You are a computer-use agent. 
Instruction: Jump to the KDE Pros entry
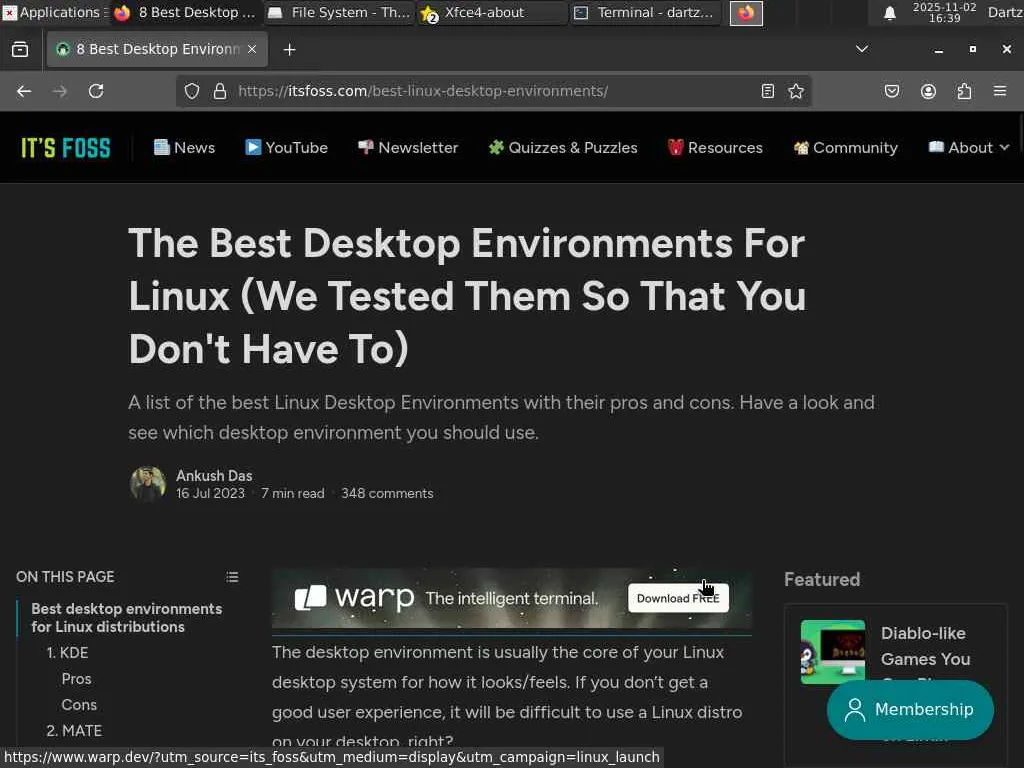coord(76,679)
